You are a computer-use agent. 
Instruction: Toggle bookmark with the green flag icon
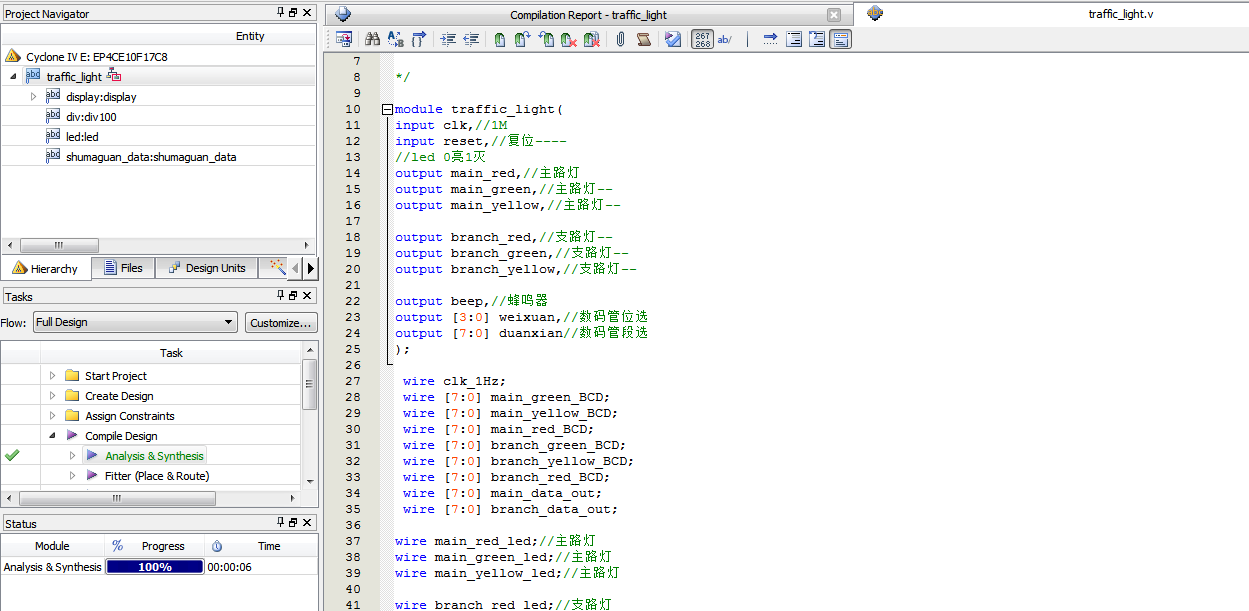point(499,40)
